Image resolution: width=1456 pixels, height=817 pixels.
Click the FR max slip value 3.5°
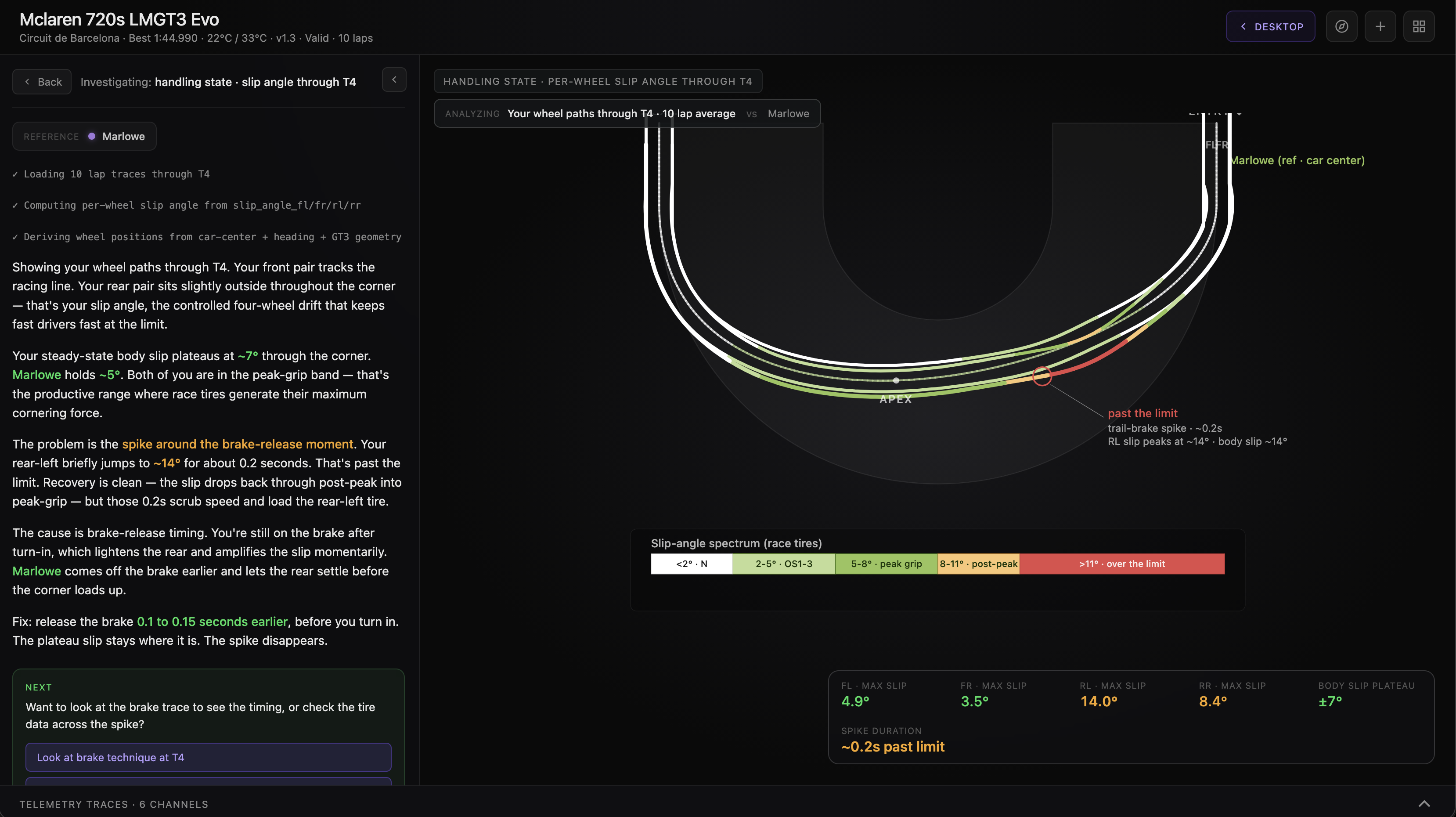(x=974, y=701)
